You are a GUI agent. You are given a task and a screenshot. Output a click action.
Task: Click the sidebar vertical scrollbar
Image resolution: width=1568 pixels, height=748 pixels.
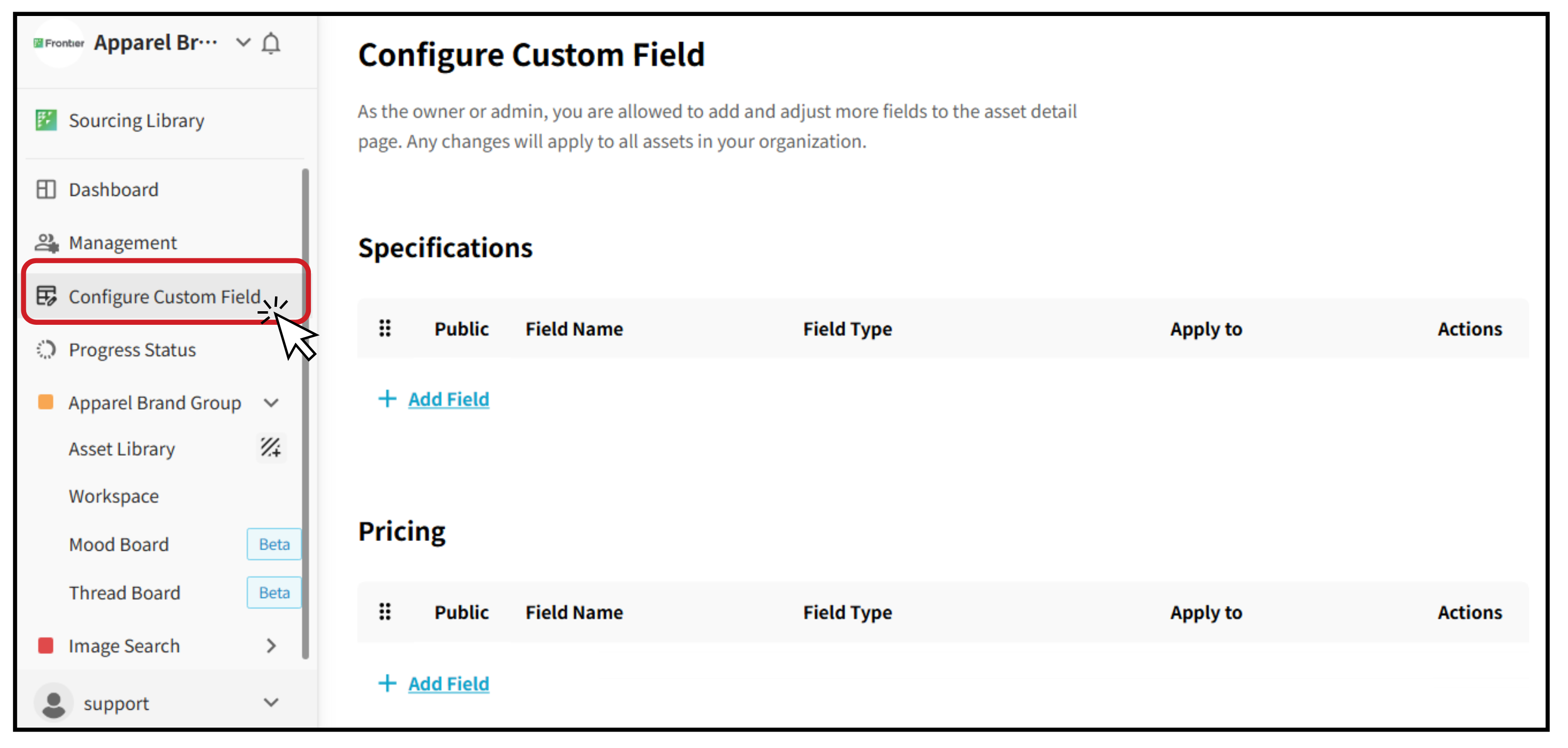pos(305,414)
